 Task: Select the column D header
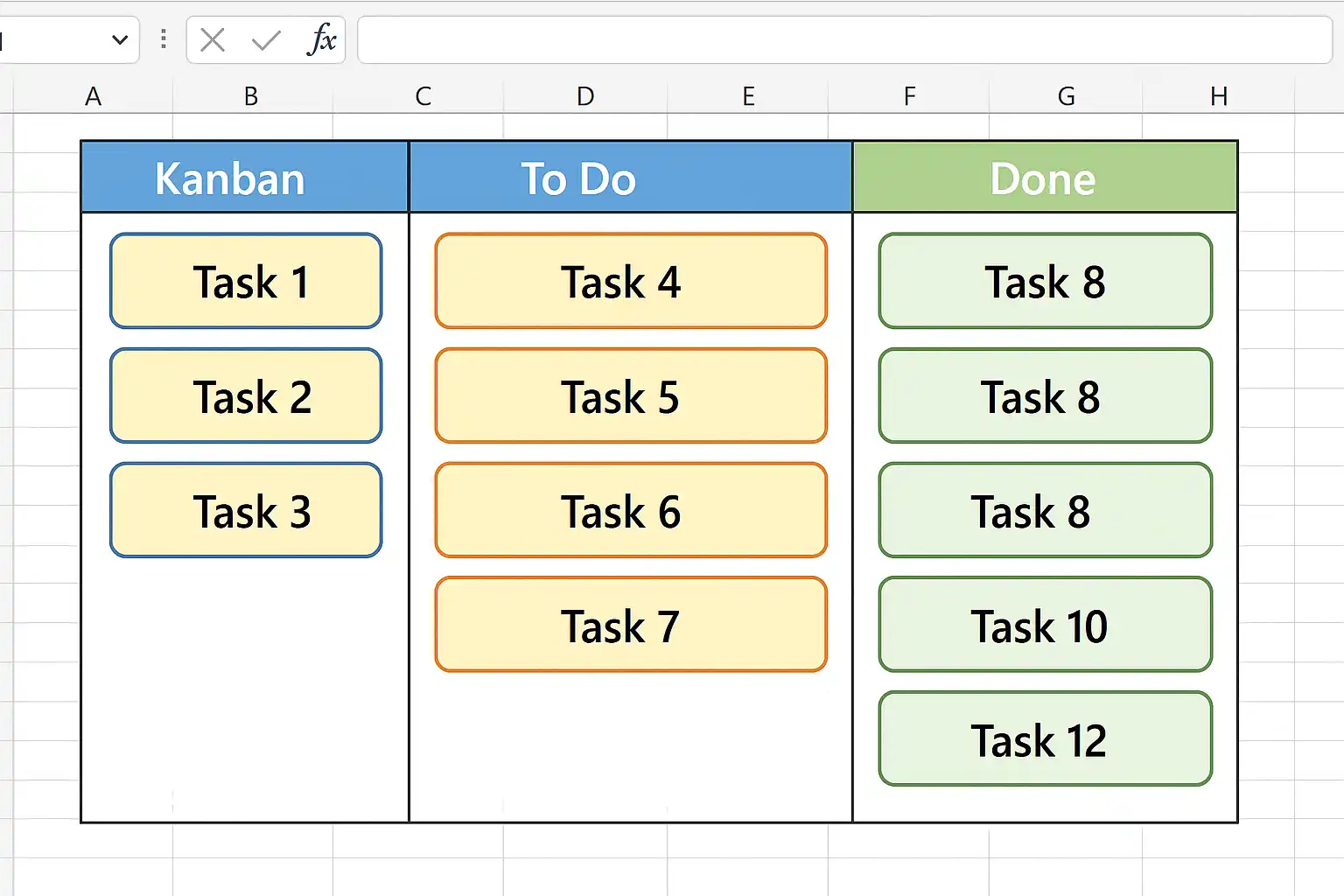tap(585, 96)
